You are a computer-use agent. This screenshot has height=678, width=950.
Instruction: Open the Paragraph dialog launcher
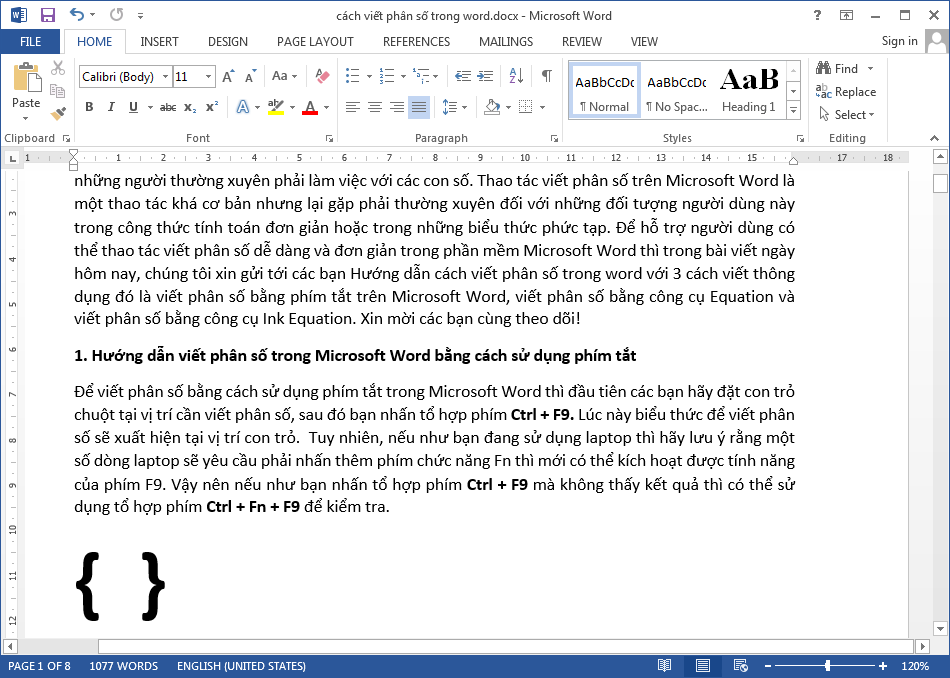point(554,139)
